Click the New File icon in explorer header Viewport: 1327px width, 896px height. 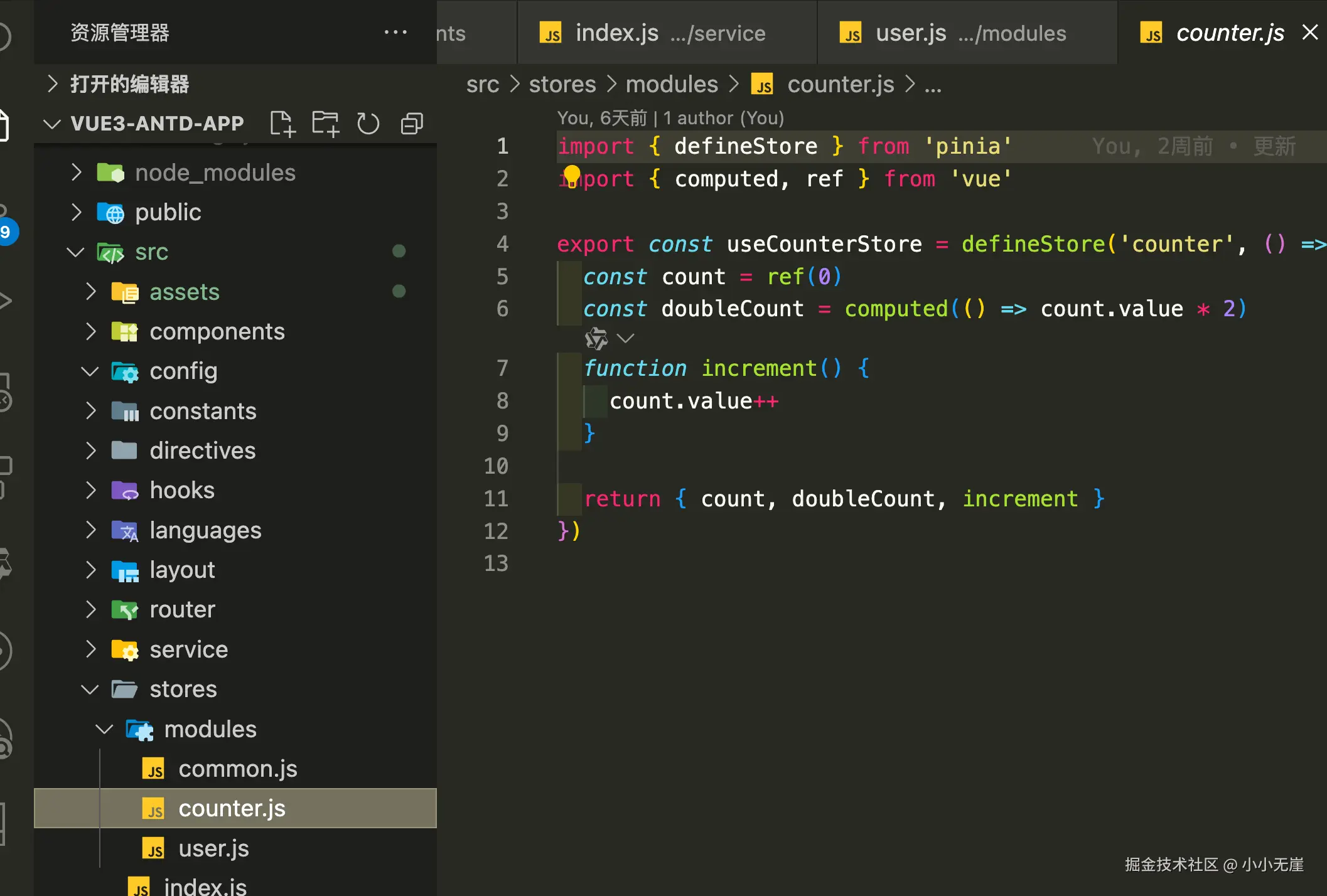[282, 124]
